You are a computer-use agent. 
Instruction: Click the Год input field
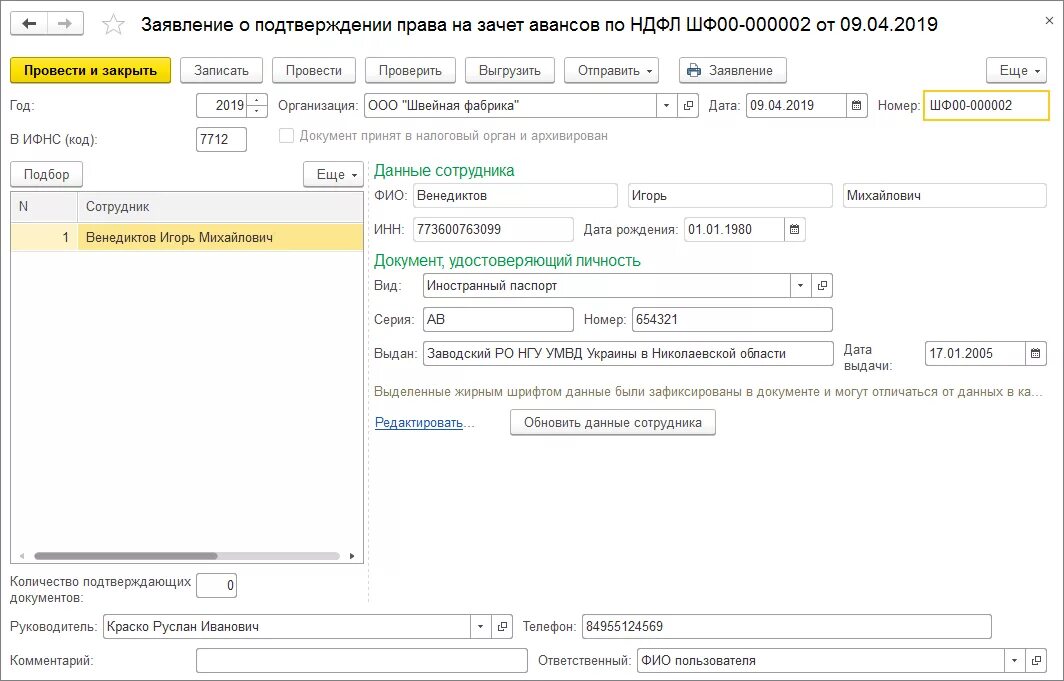222,105
